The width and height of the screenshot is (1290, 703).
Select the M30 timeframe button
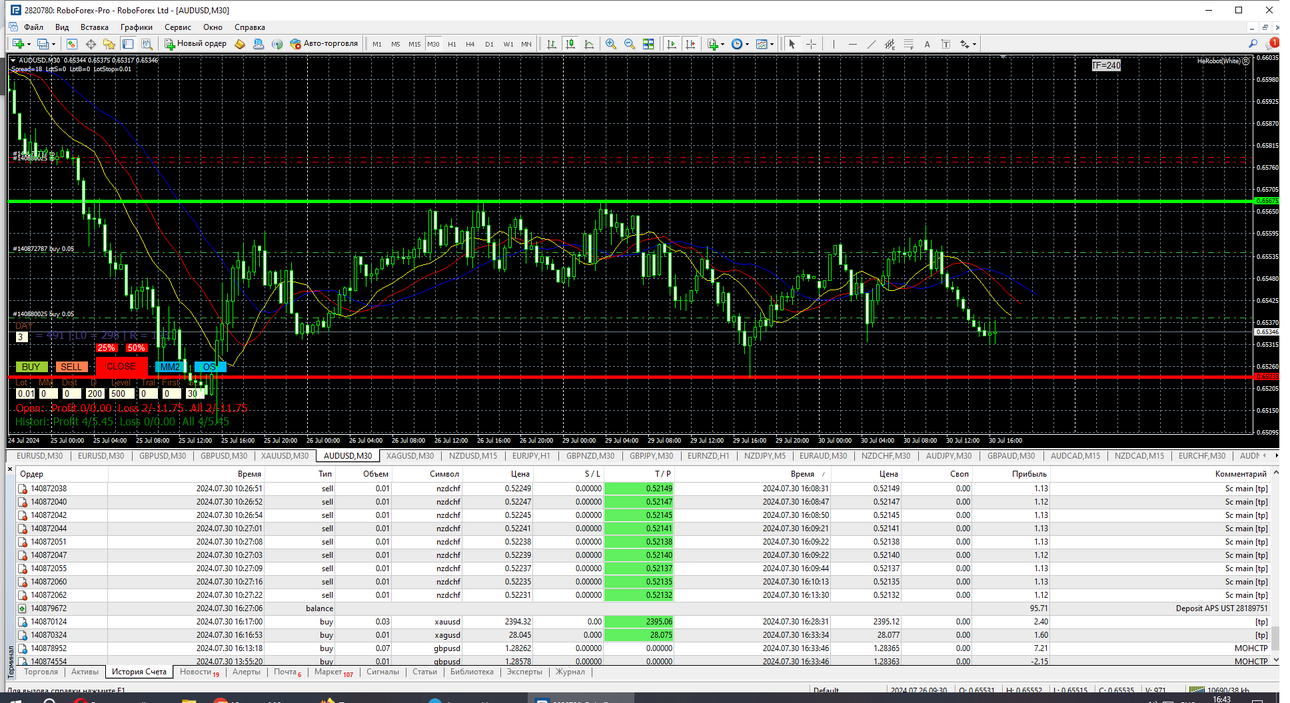pos(433,44)
